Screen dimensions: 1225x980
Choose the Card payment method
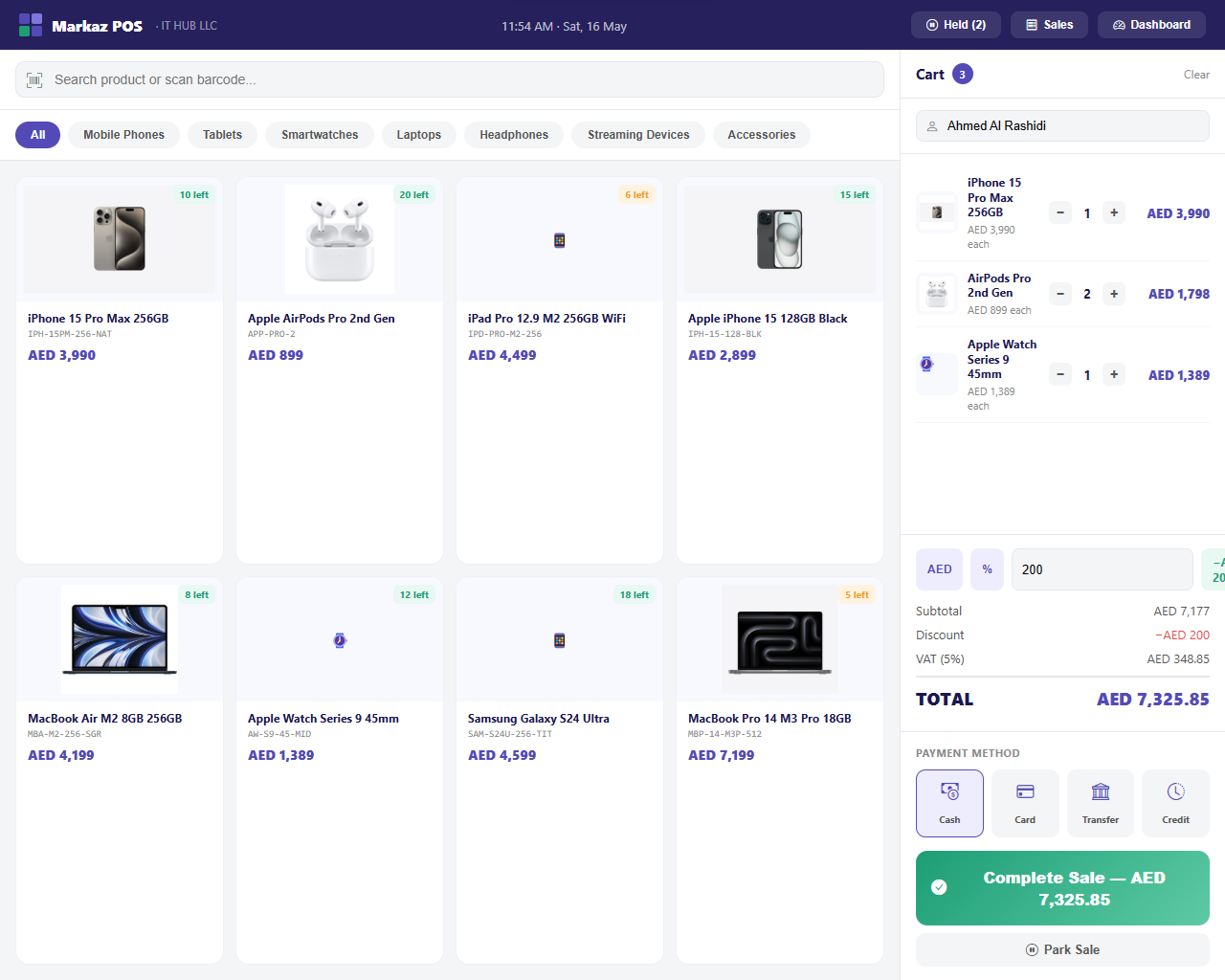click(1025, 803)
